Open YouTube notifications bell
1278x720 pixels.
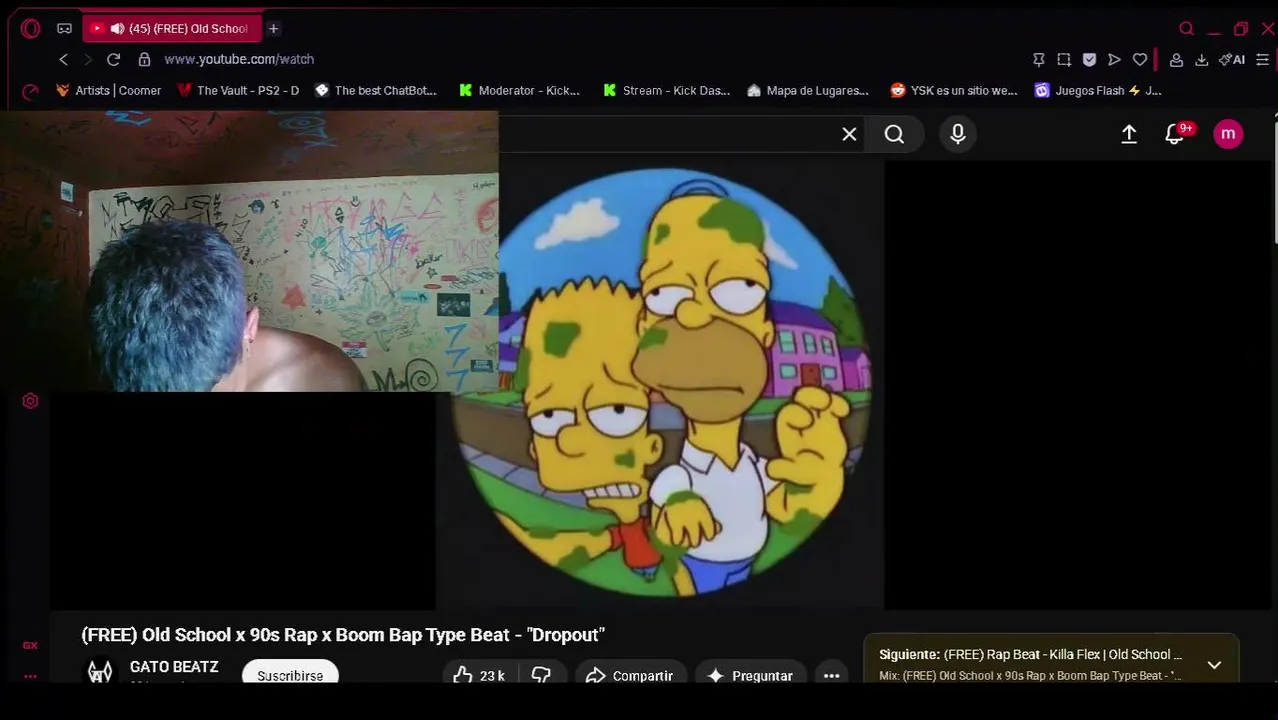[1176, 134]
